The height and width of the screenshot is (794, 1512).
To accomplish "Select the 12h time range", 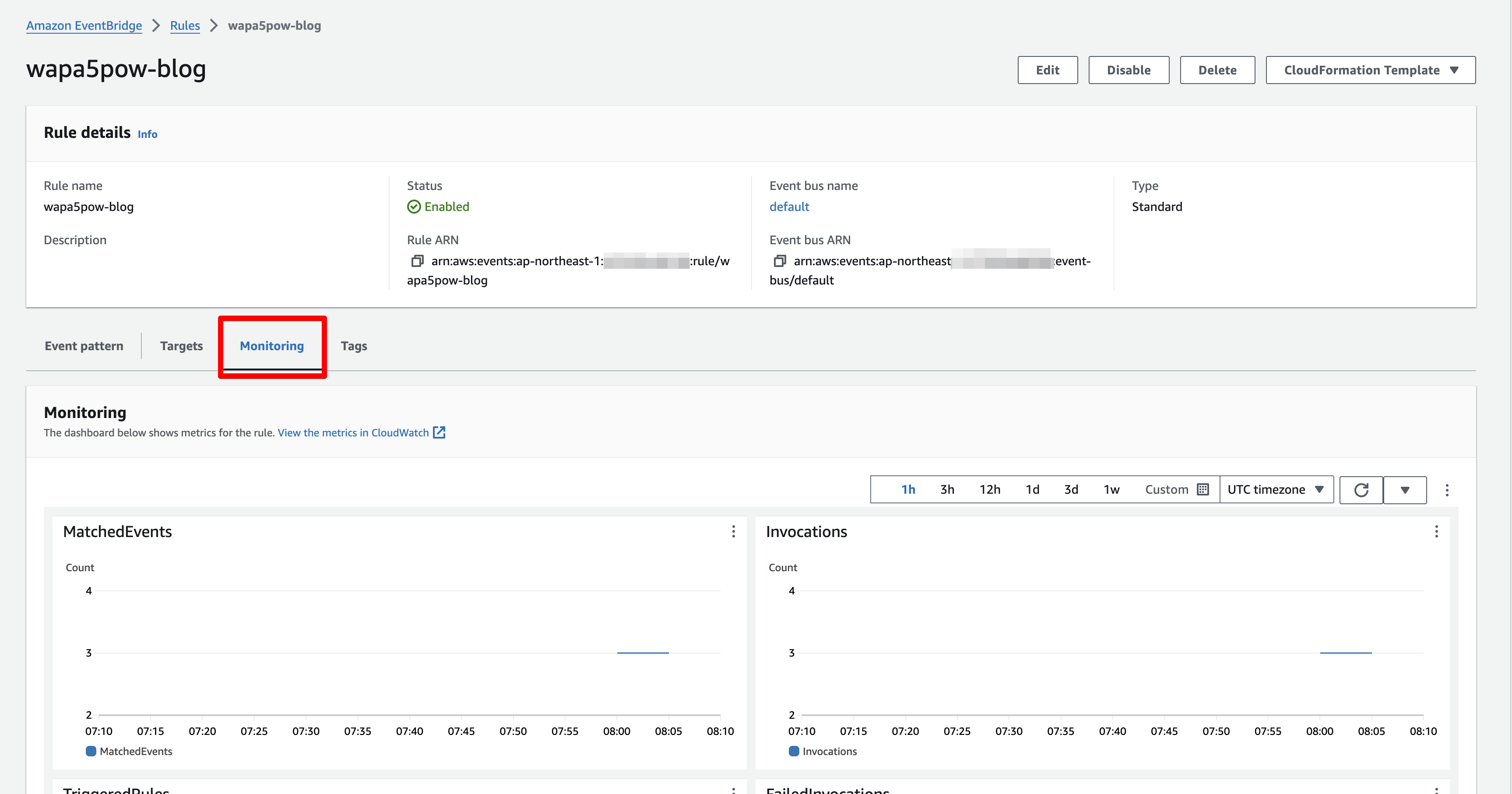I will 990,489.
